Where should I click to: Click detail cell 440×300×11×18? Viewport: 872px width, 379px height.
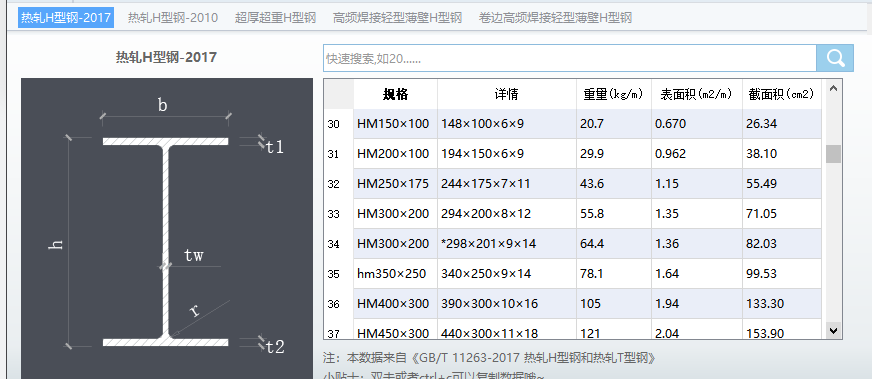tap(507, 329)
